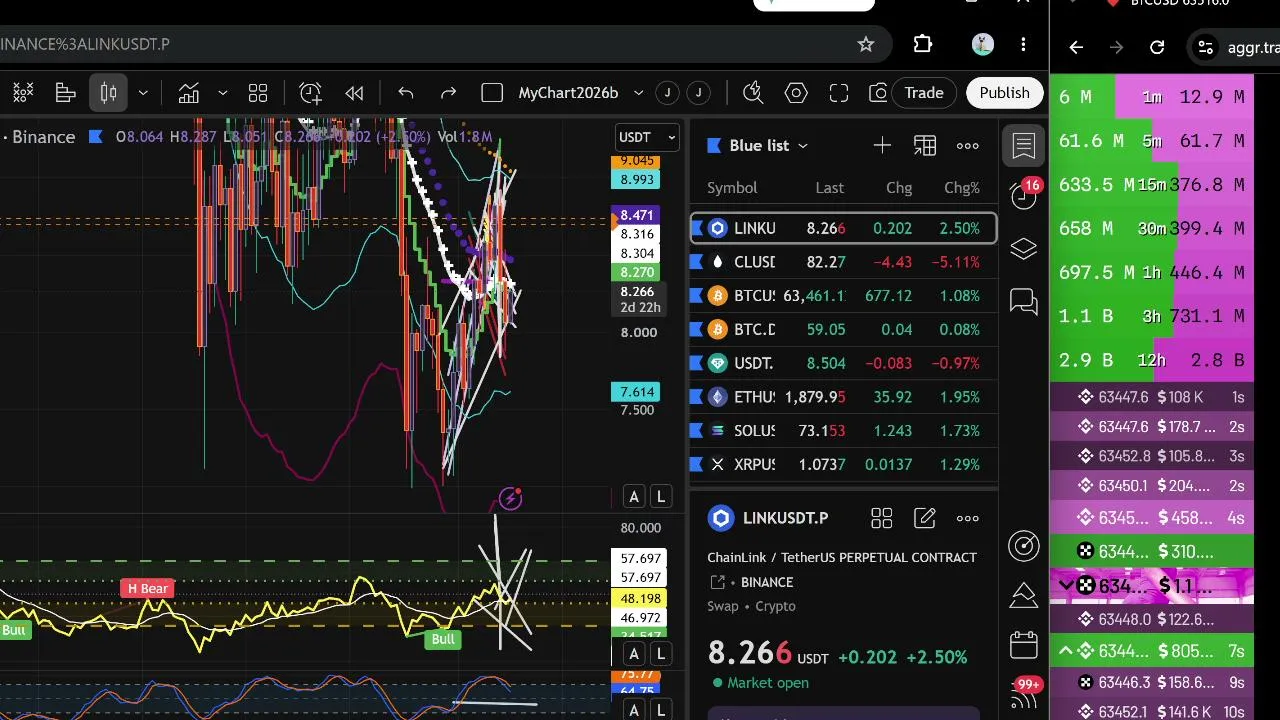Select the XRPUS row in the watchlist

843,464
